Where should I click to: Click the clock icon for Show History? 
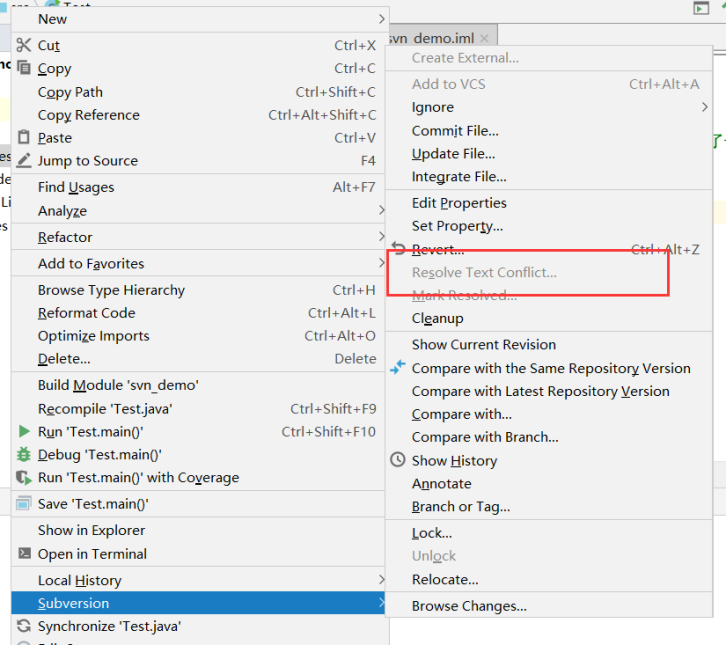[398, 459]
